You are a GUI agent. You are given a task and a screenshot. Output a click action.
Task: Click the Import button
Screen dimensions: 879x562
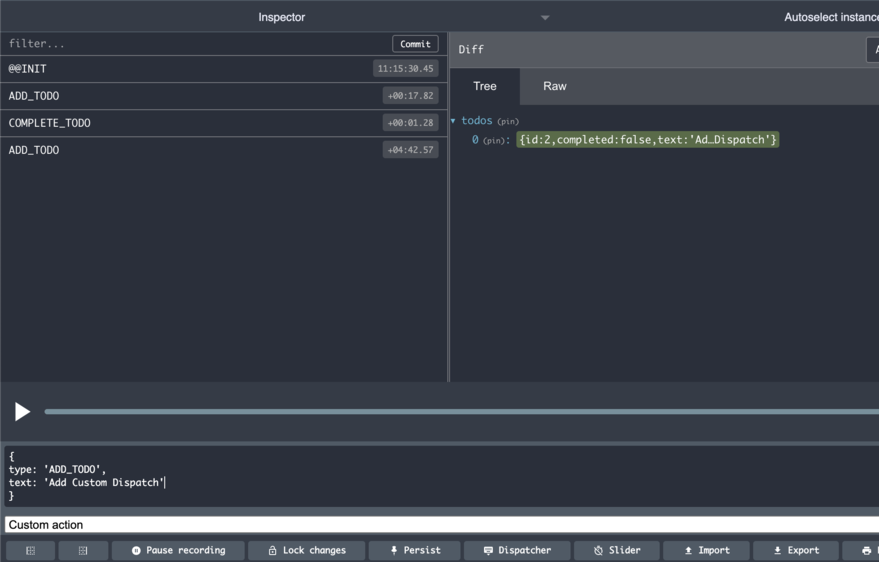click(x=706, y=551)
